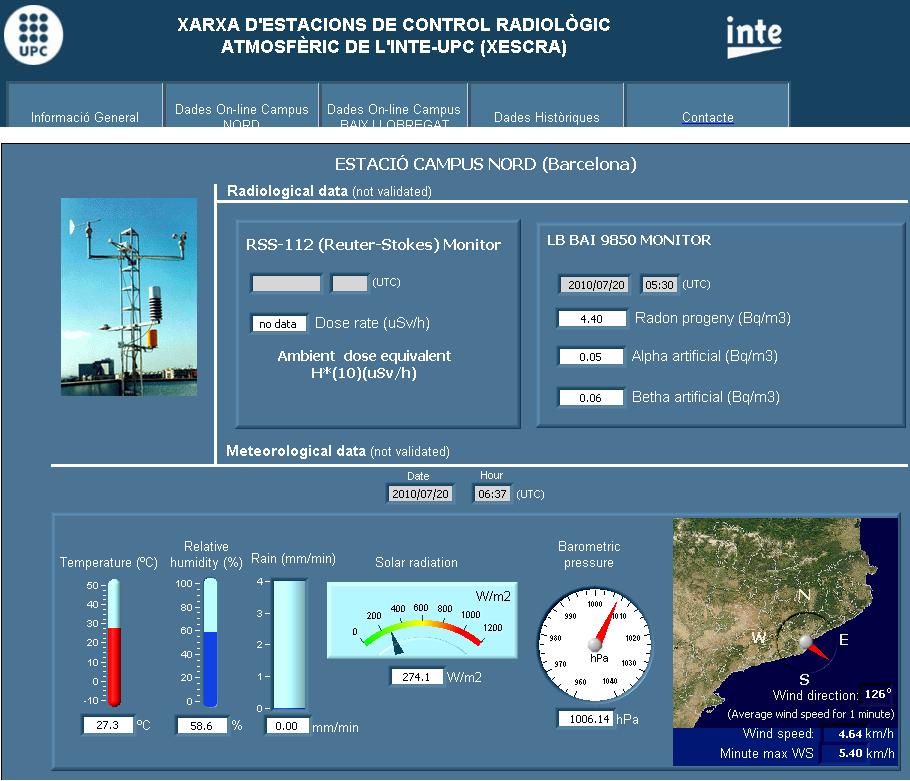Open Dades On-line Campus Baix Llobregat tab
This screenshot has height=781, width=910.
tap(394, 112)
